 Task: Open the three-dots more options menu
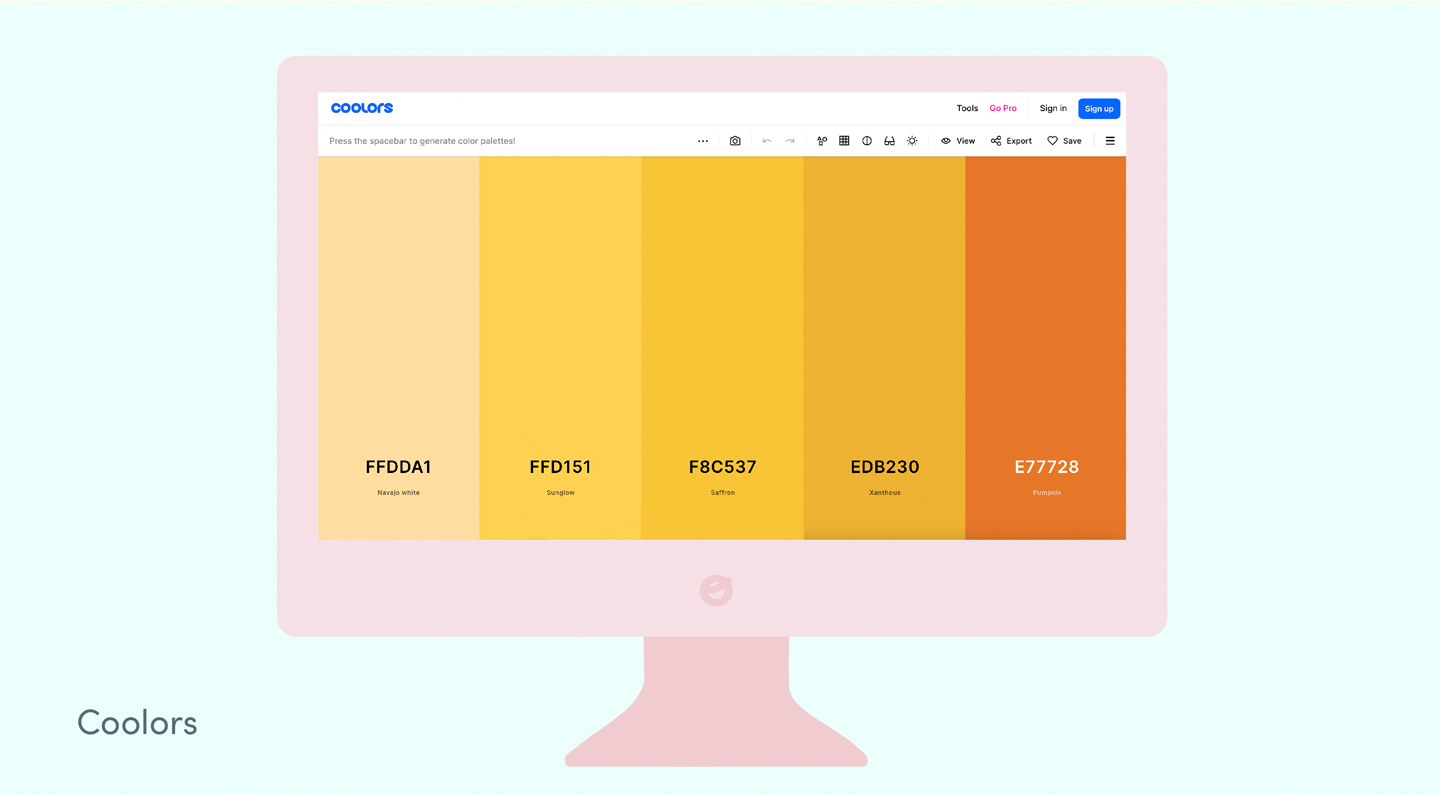tap(703, 141)
